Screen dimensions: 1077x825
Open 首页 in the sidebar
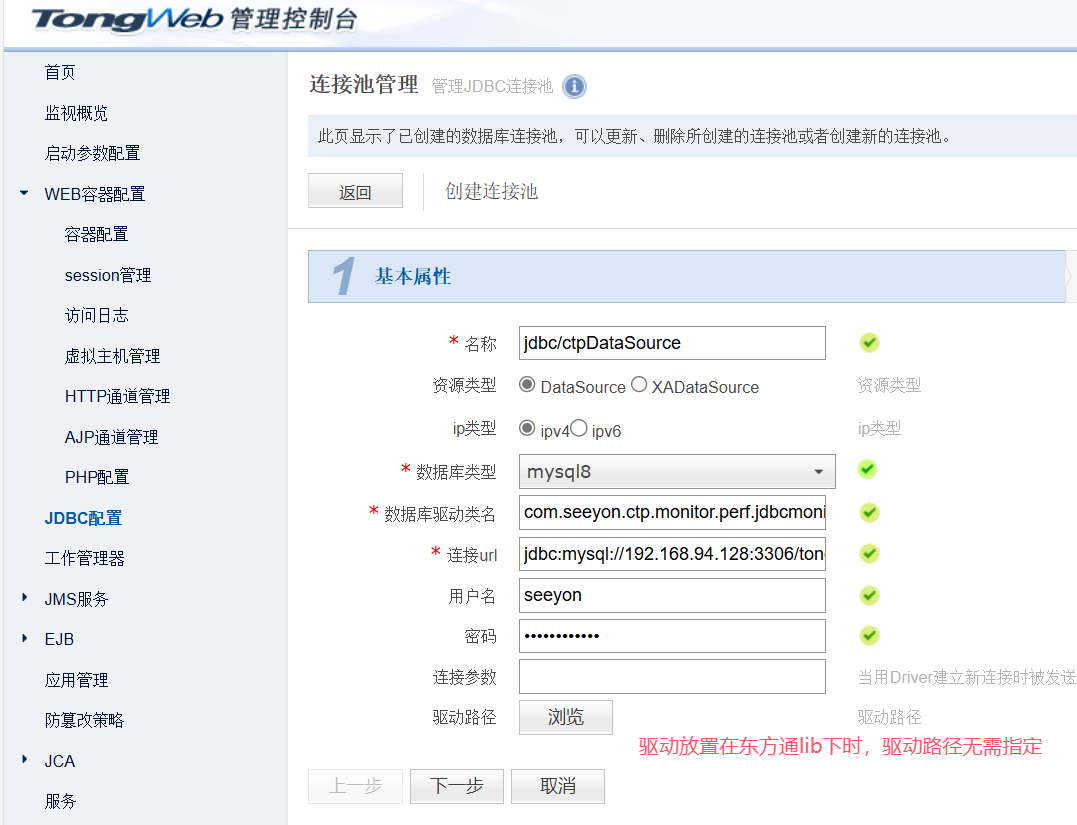tap(60, 72)
